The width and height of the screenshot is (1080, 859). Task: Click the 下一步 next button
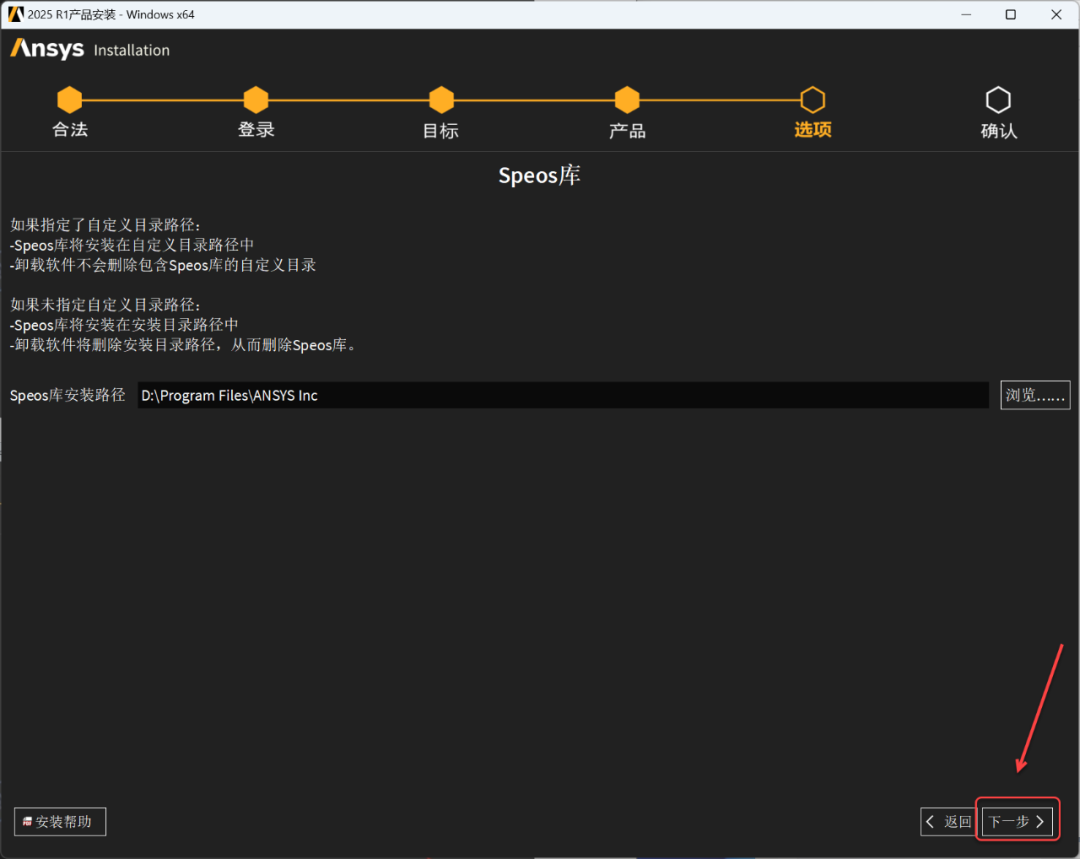click(1017, 821)
